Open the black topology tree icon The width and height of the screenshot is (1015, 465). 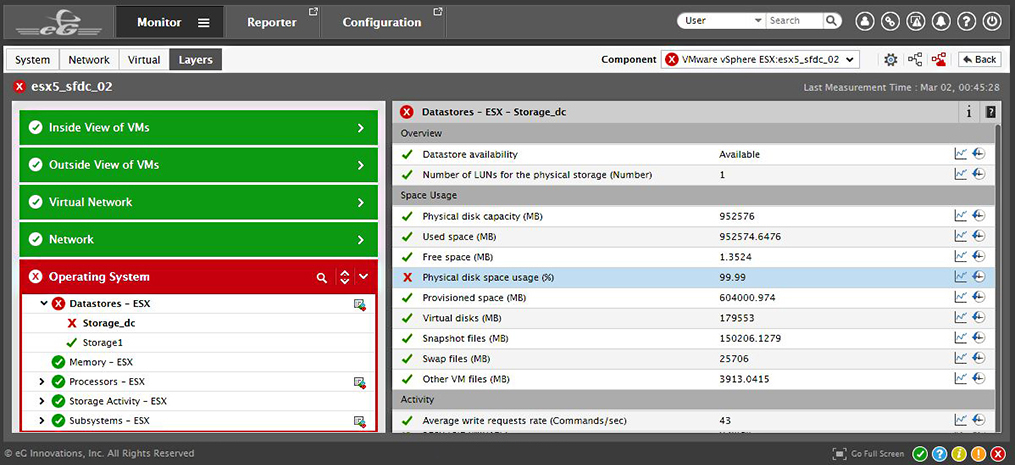(x=915, y=60)
